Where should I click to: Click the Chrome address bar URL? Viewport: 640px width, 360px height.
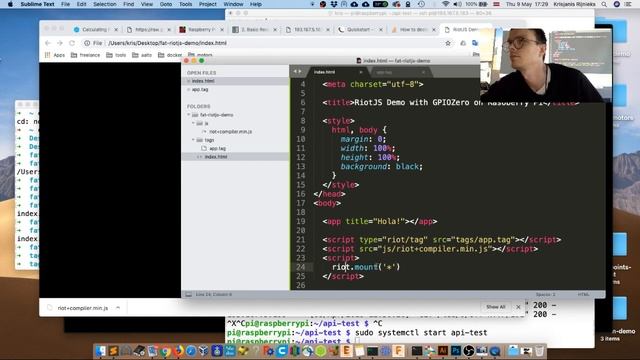coord(167,43)
